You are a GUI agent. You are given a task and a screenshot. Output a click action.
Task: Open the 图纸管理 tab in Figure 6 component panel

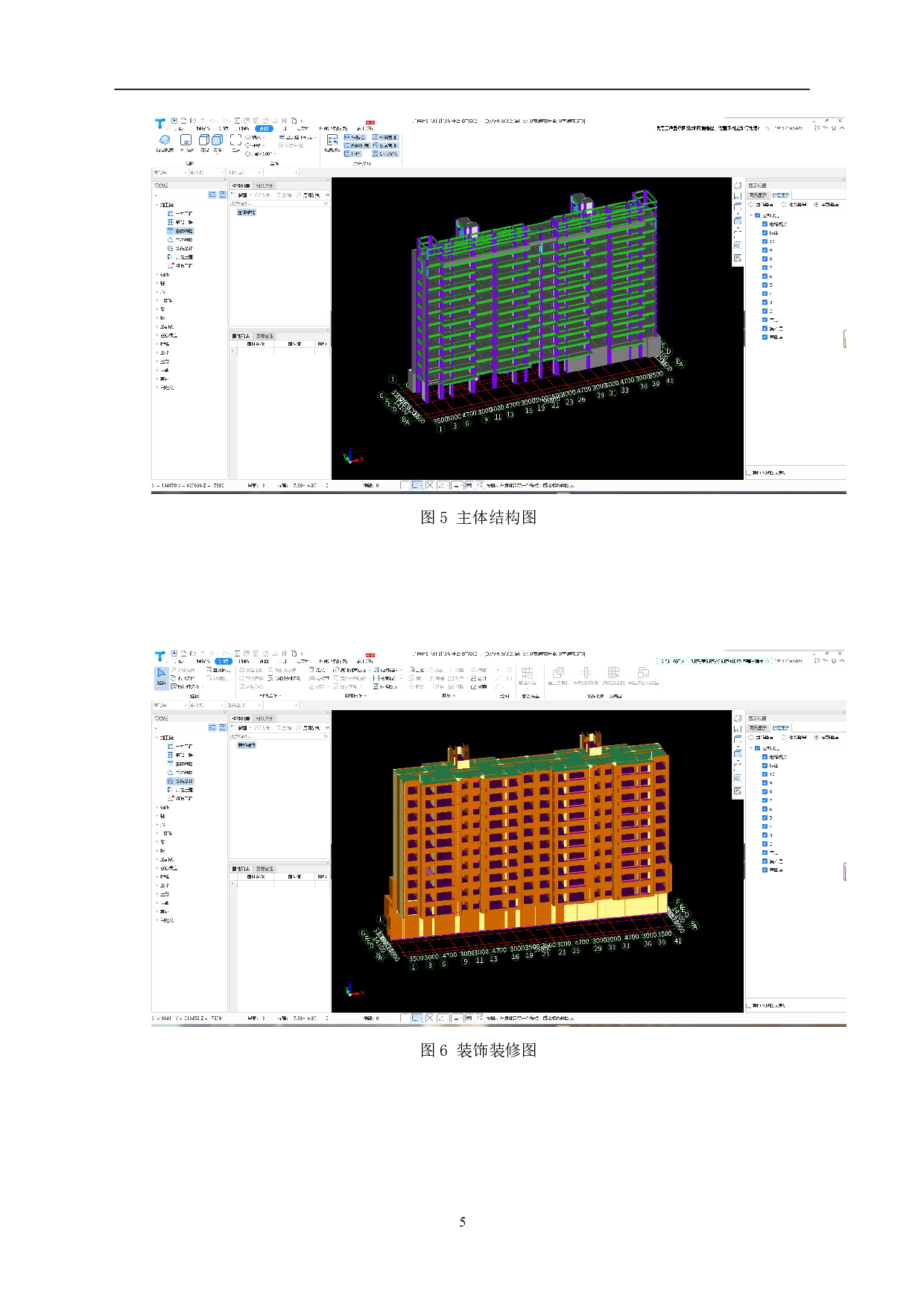coord(265,718)
